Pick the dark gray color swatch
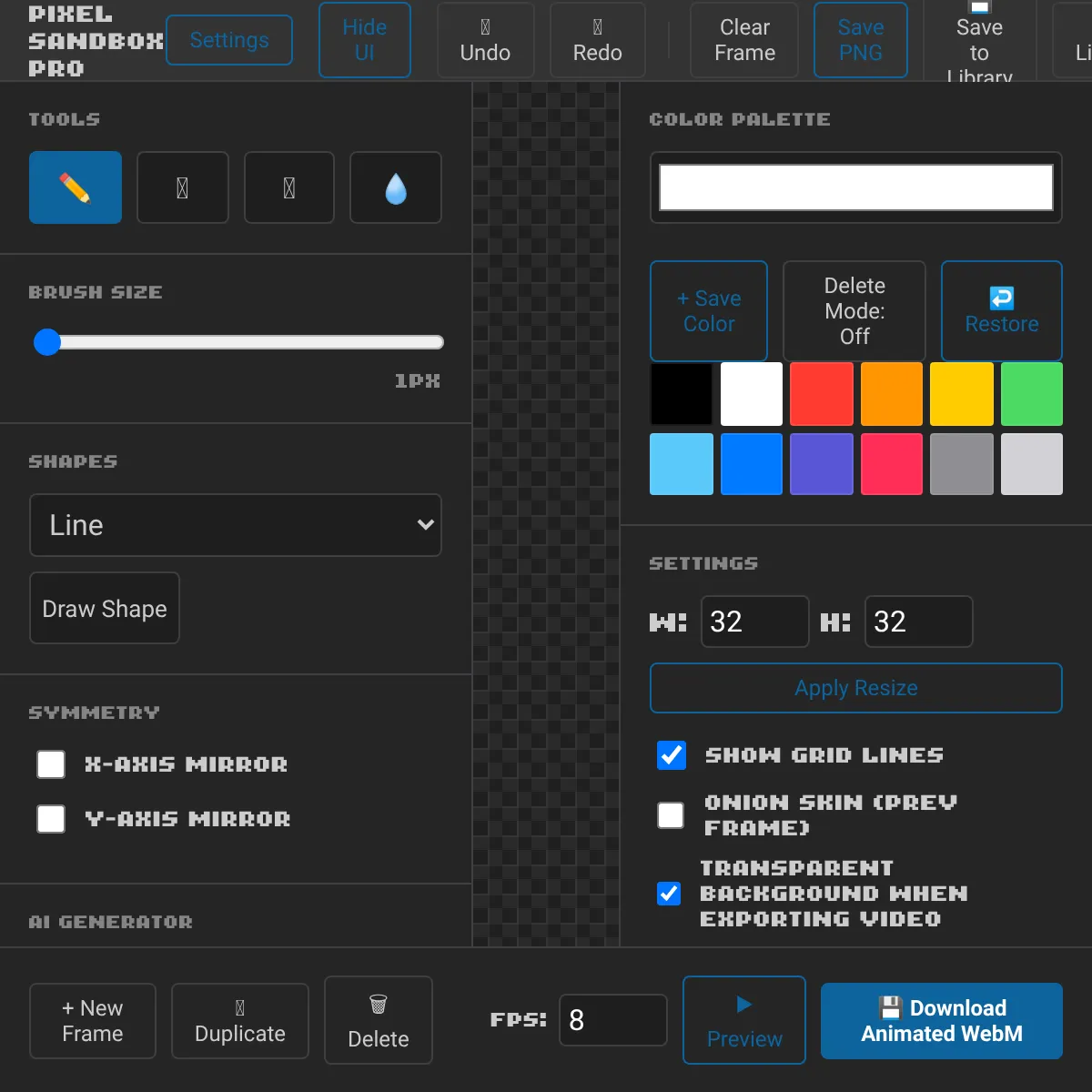1092x1092 pixels. tap(962, 464)
